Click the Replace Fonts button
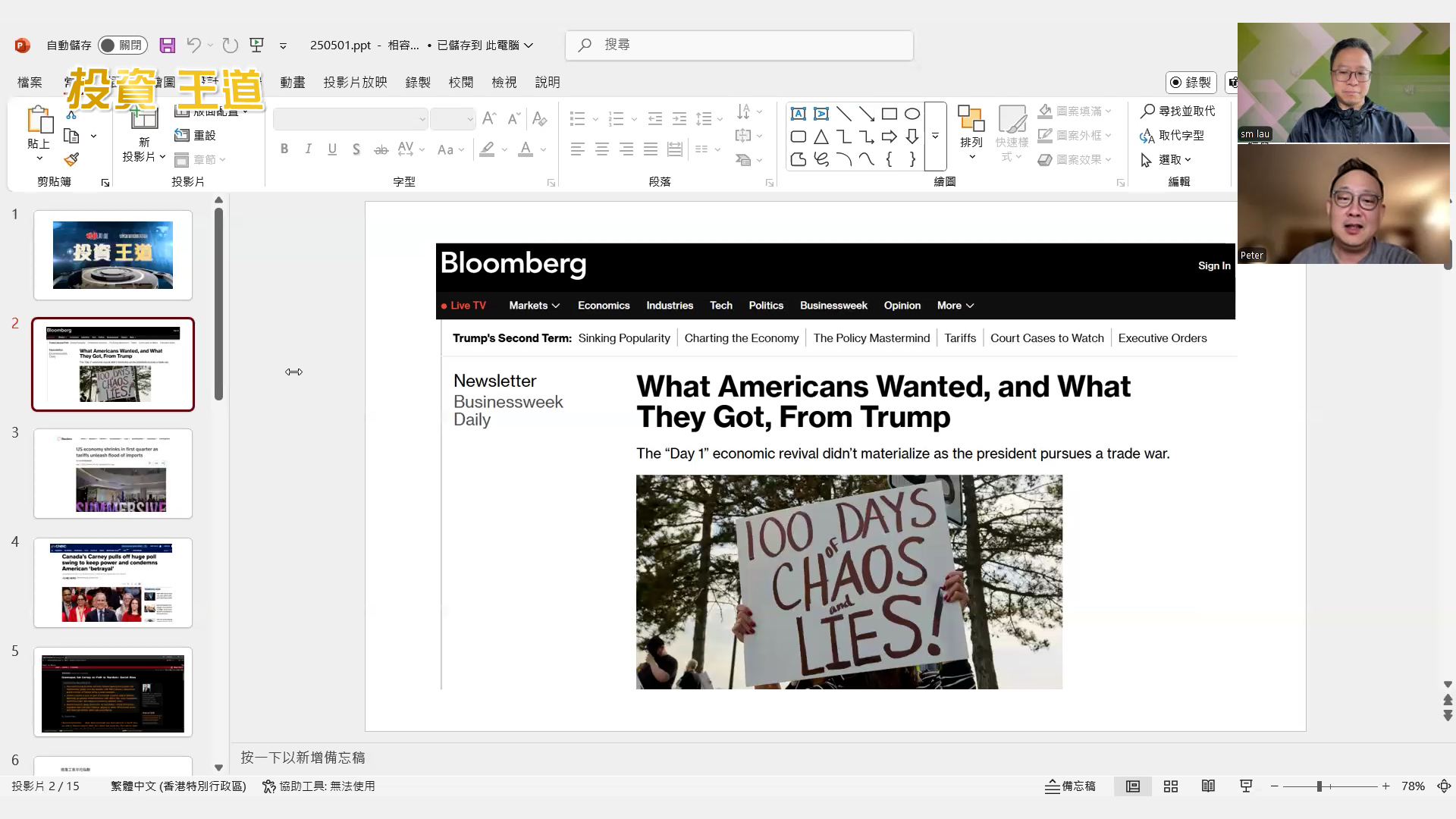Screen dimensions: 1456x819 1172,136
